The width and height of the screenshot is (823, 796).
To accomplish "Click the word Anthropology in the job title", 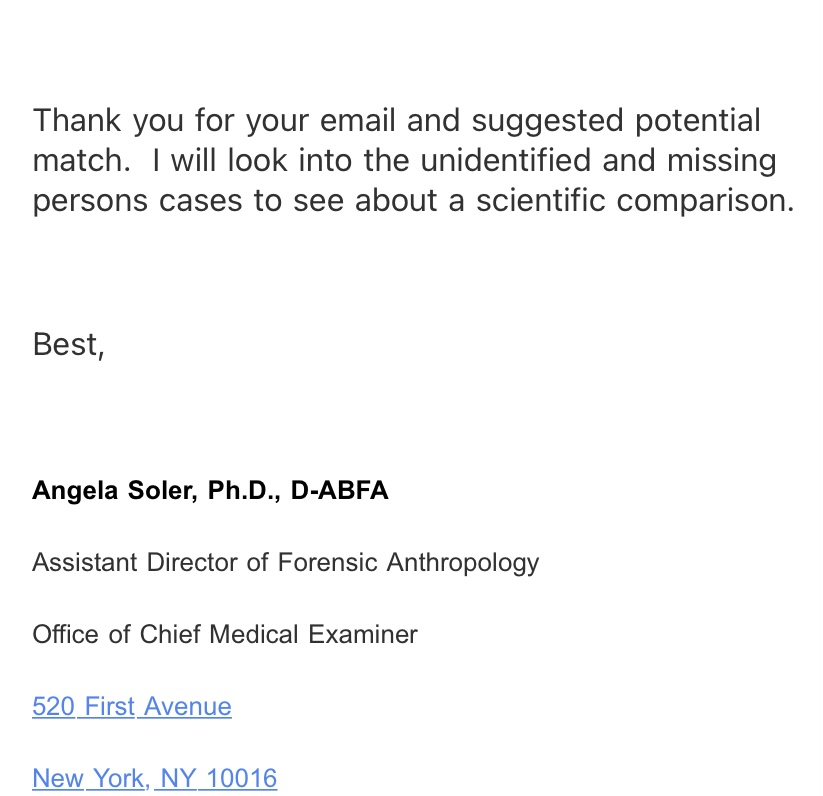I will [462, 563].
